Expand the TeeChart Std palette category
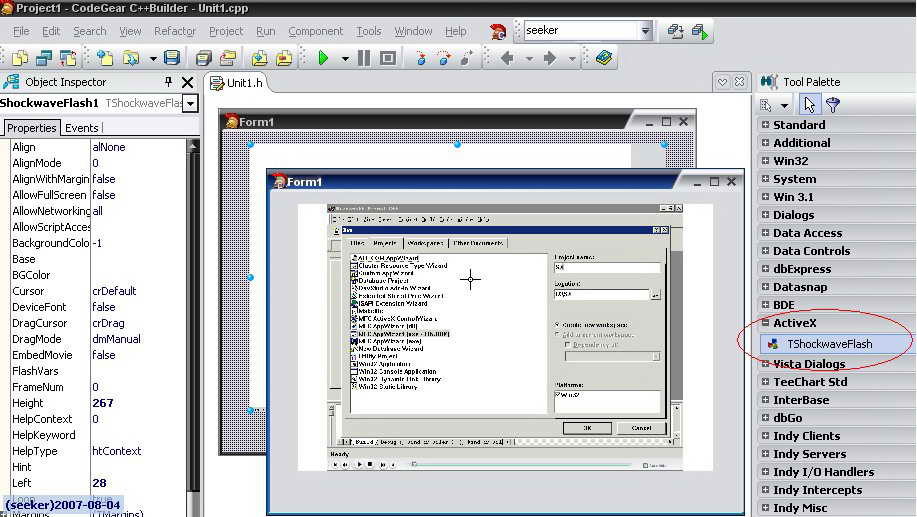Screen dimensions: 917x517 point(765,381)
